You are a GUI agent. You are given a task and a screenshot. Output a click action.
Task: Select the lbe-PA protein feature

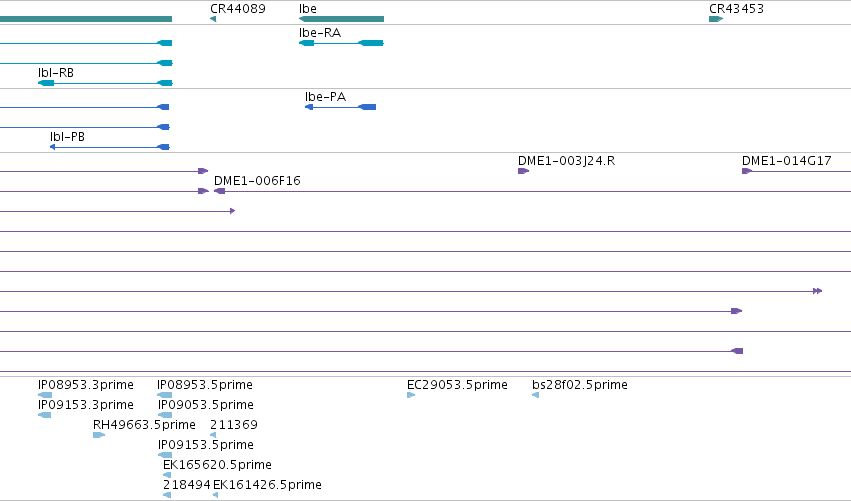340,107
